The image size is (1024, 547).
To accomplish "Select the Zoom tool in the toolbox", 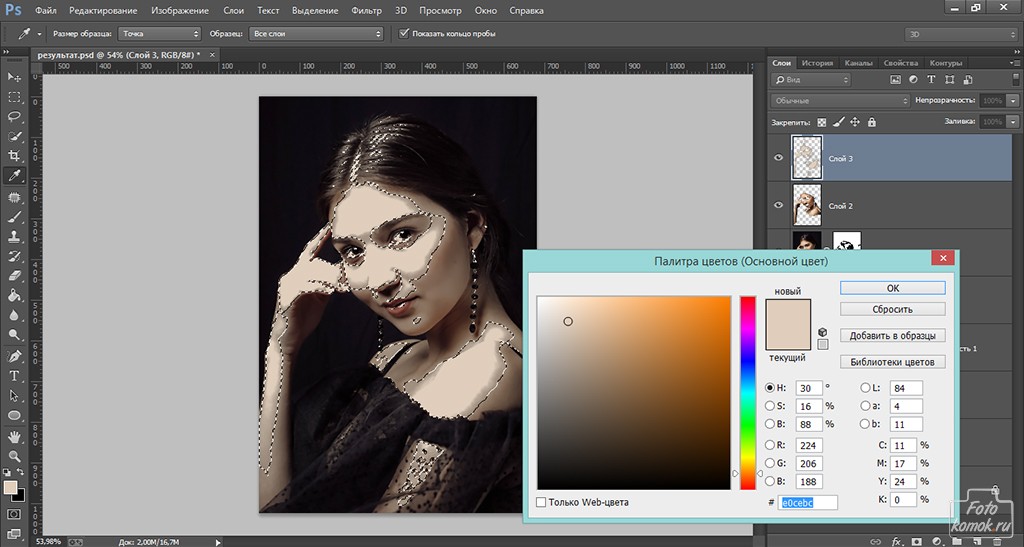I will point(14,456).
